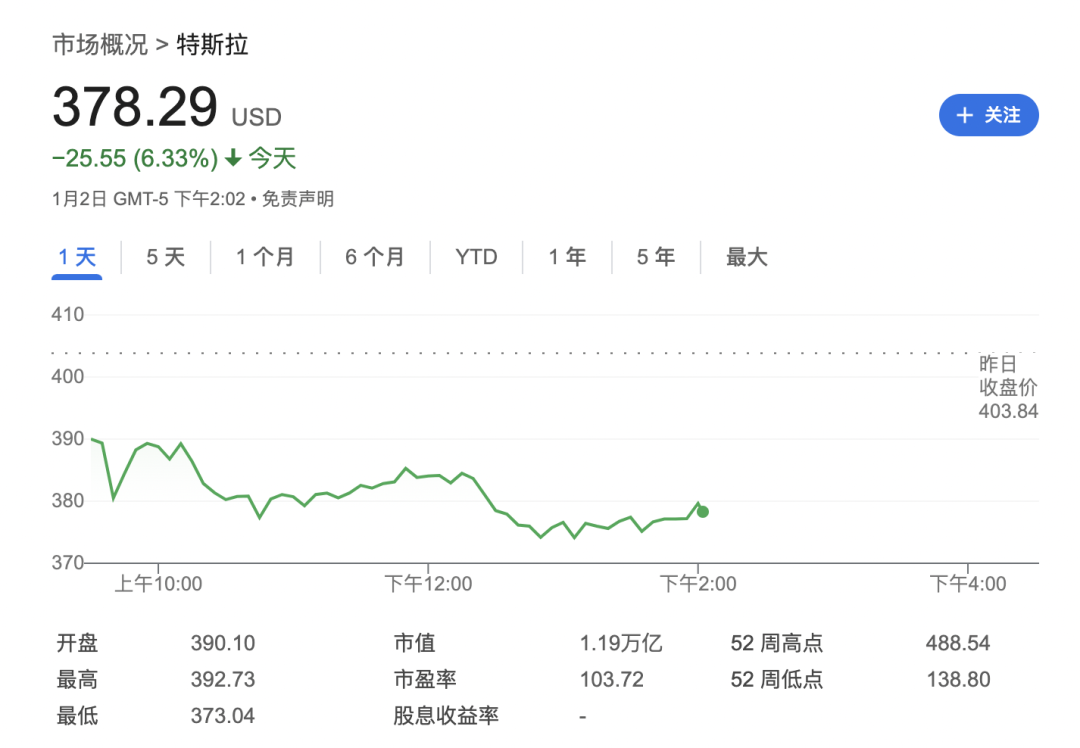The height and width of the screenshot is (748, 1080).
Task: Follow the Tesla stock via 关注
Action: pos(988,116)
